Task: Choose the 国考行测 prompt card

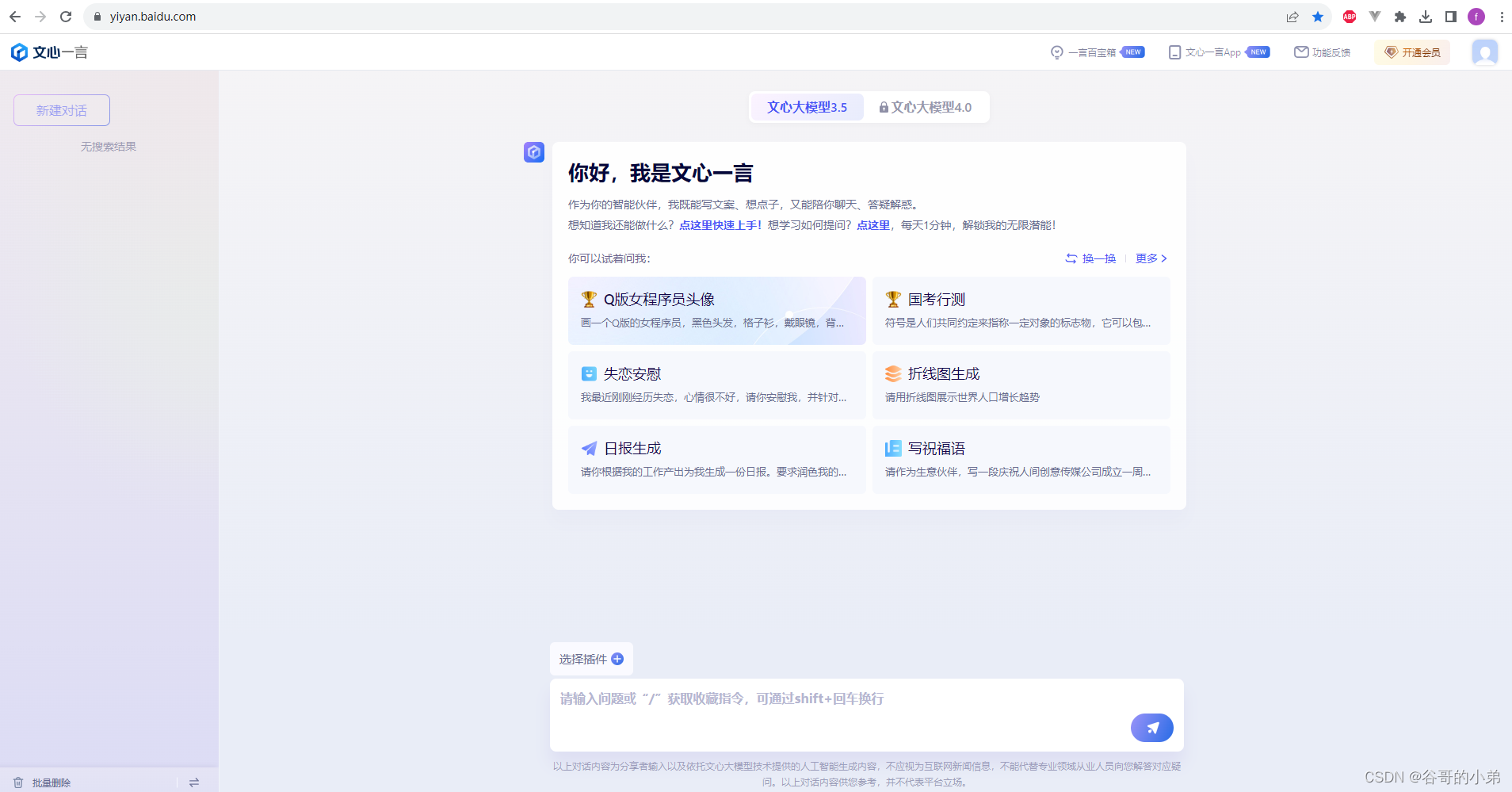Action: (x=1021, y=311)
